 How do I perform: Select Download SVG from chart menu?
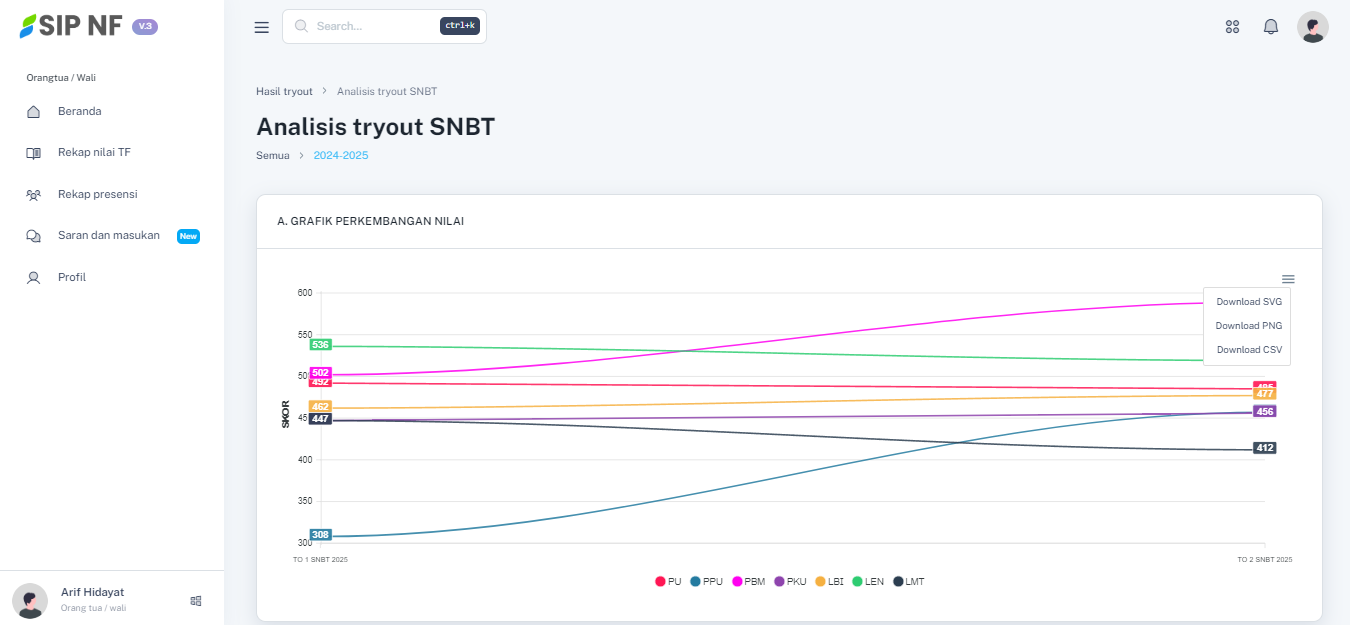point(1248,302)
